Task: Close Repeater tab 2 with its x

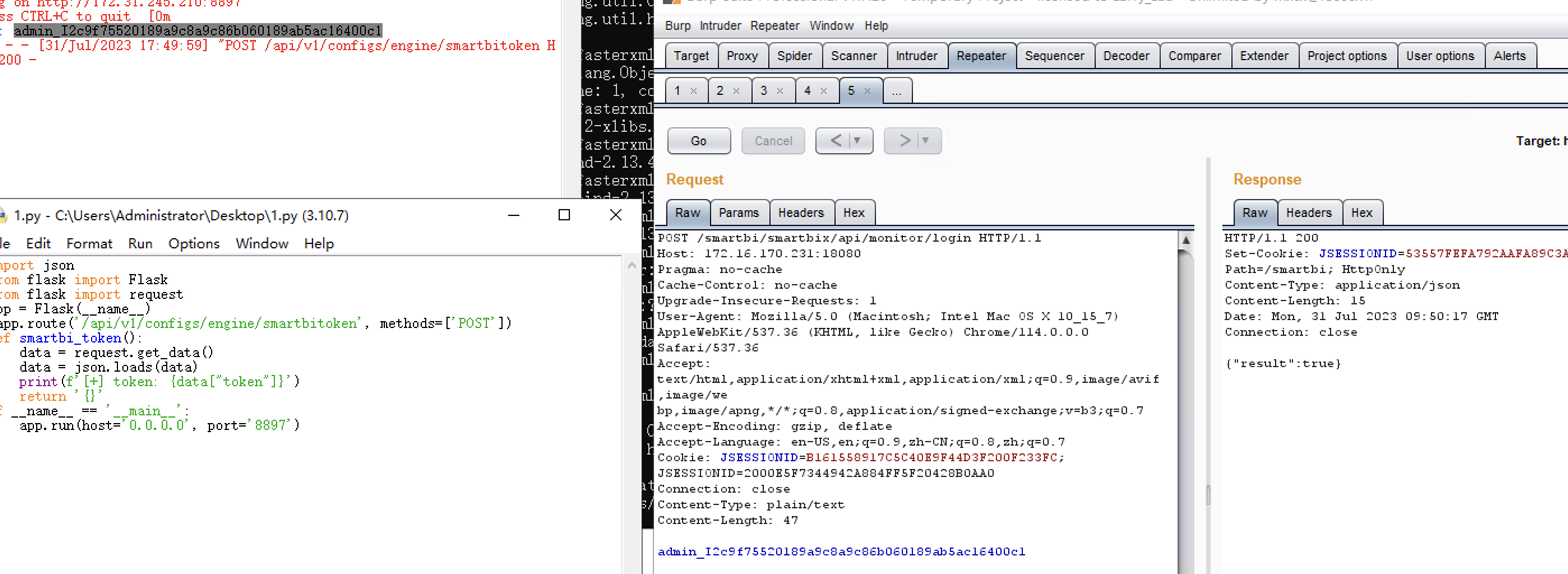Action: point(736,91)
